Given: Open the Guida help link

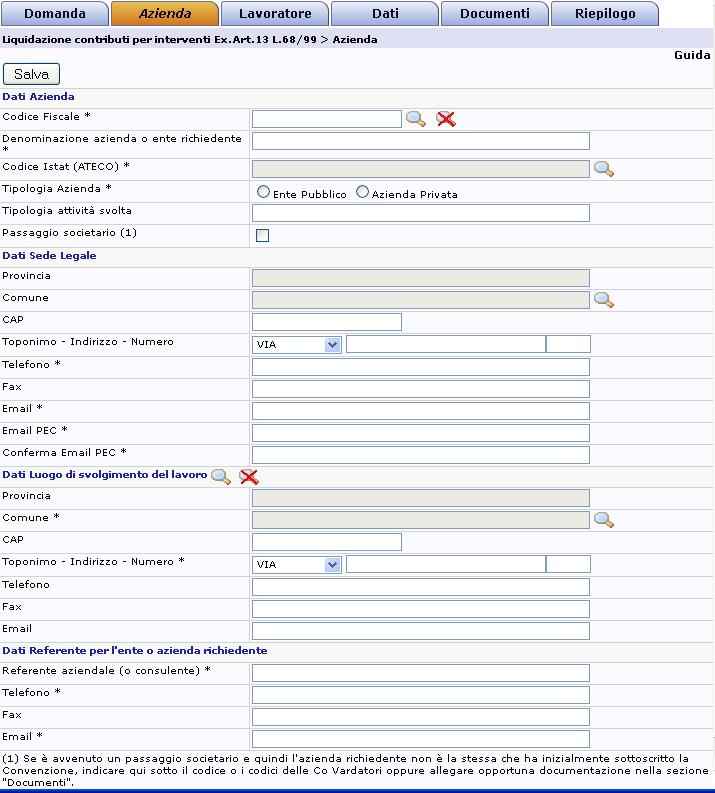Looking at the screenshot, I should coord(692,55).
